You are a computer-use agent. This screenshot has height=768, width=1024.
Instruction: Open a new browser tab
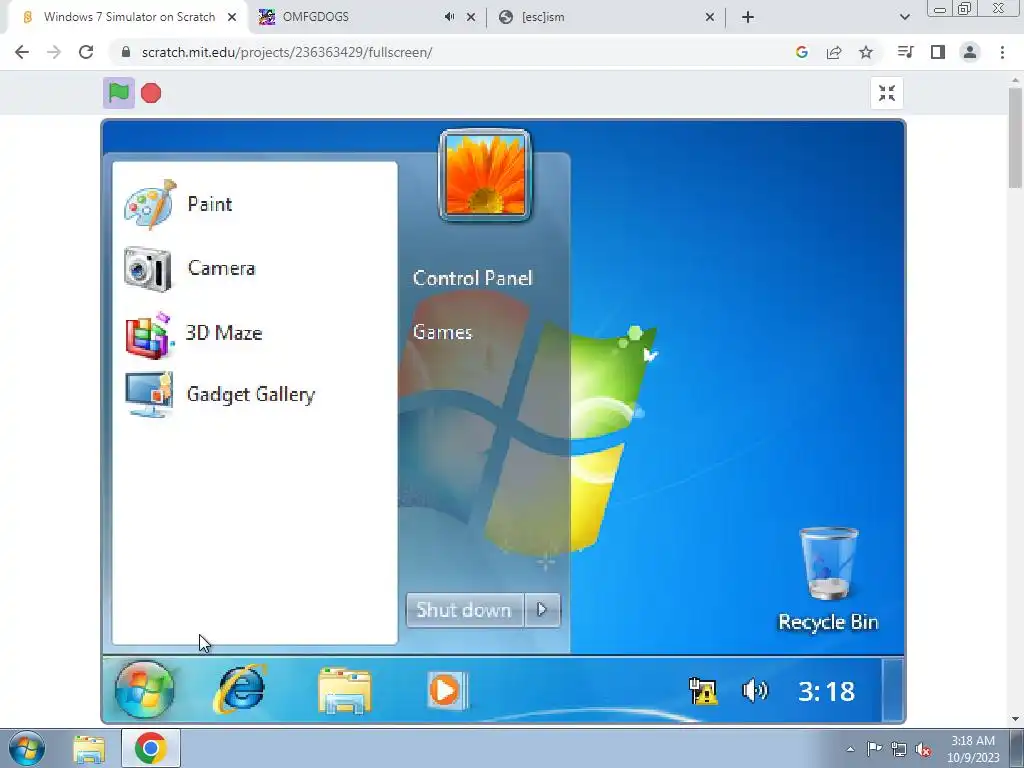point(748,17)
